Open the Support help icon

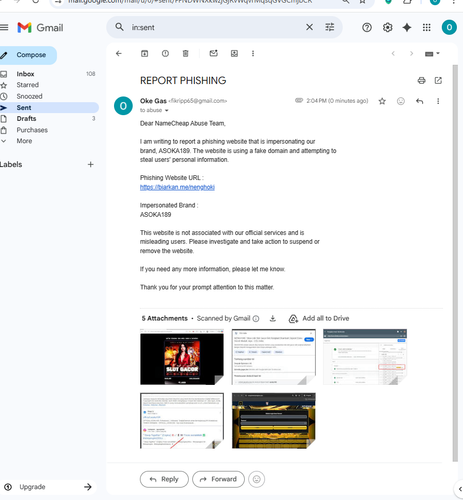click(x=367, y=27)
